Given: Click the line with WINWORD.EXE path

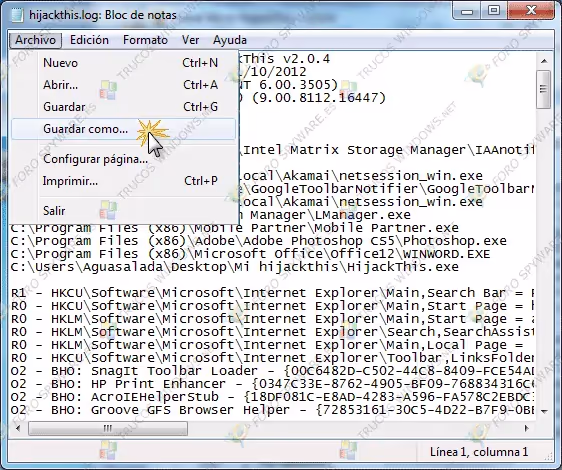Looking at the screenshot, I should (x=250, y=254).
